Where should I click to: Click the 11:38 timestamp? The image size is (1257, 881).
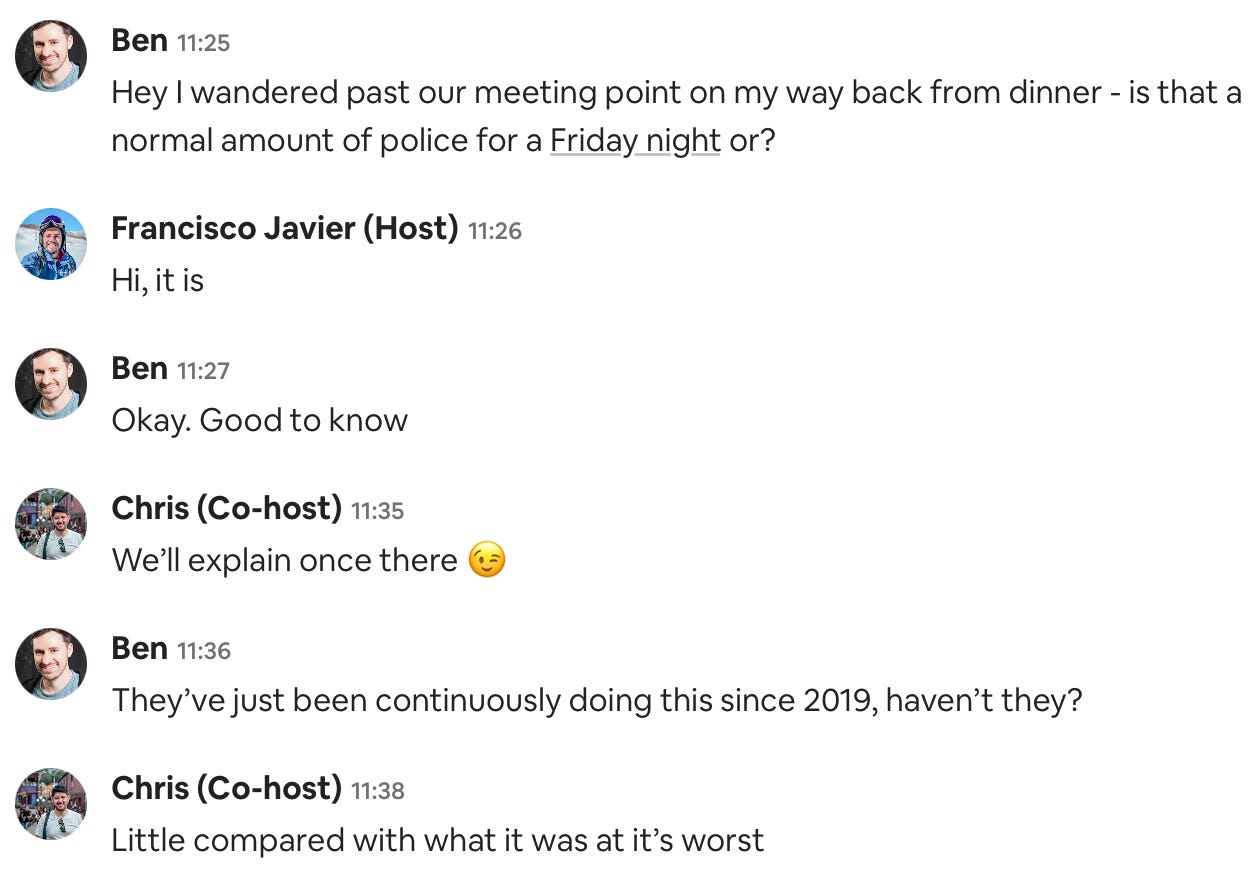[378, 791]
